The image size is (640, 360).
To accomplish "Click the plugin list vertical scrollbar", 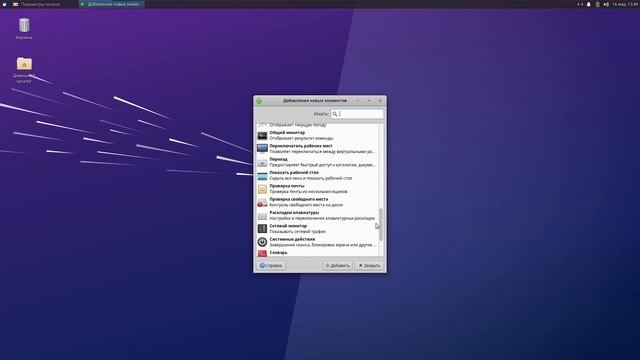I will click(381, 224).
